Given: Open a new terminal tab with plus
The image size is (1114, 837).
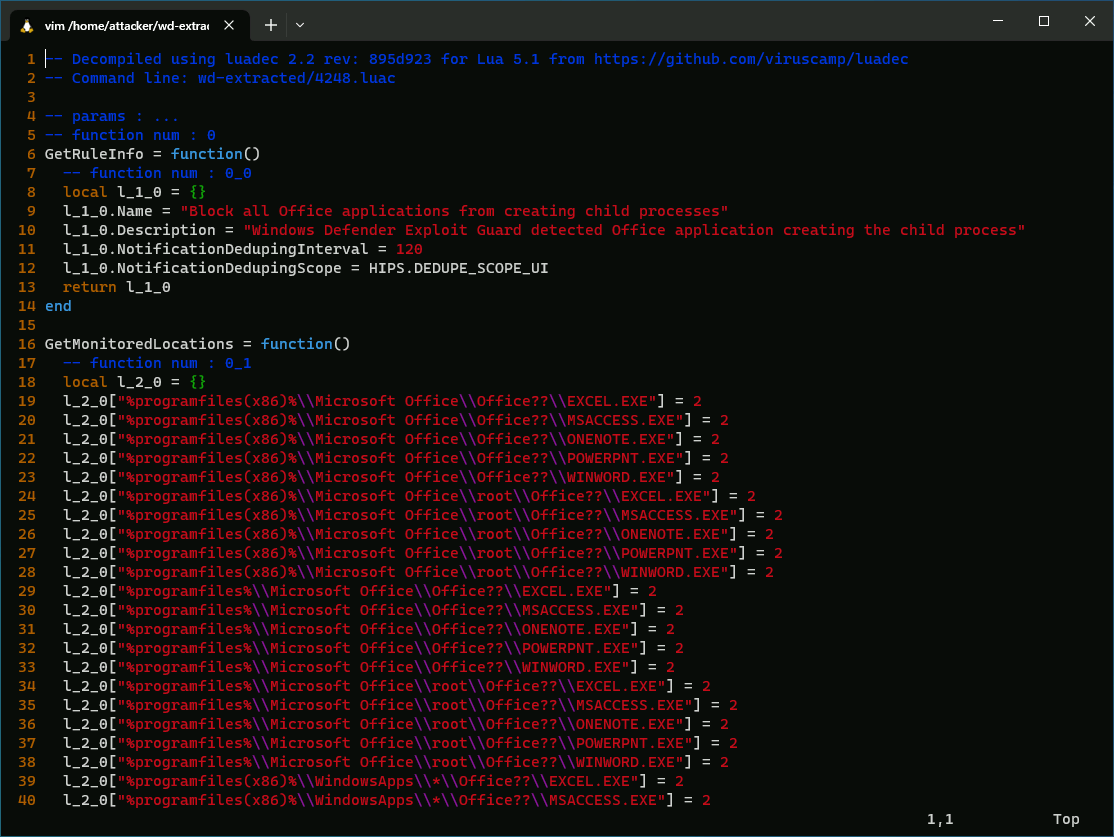Looking at the screenshot, I should pyautogui.click(x=271, y=24).
